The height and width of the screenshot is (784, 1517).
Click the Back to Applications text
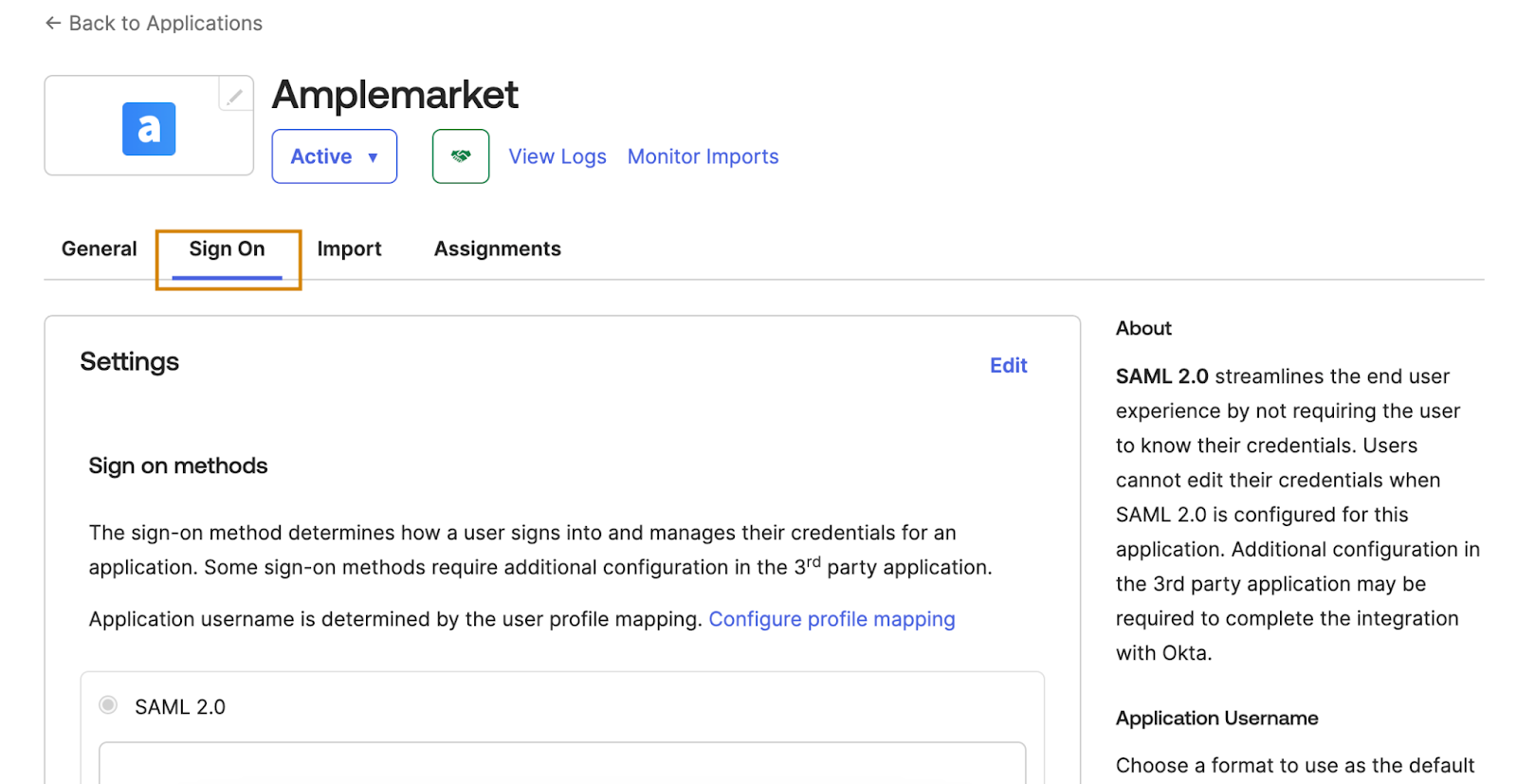(x=166, y=23)
